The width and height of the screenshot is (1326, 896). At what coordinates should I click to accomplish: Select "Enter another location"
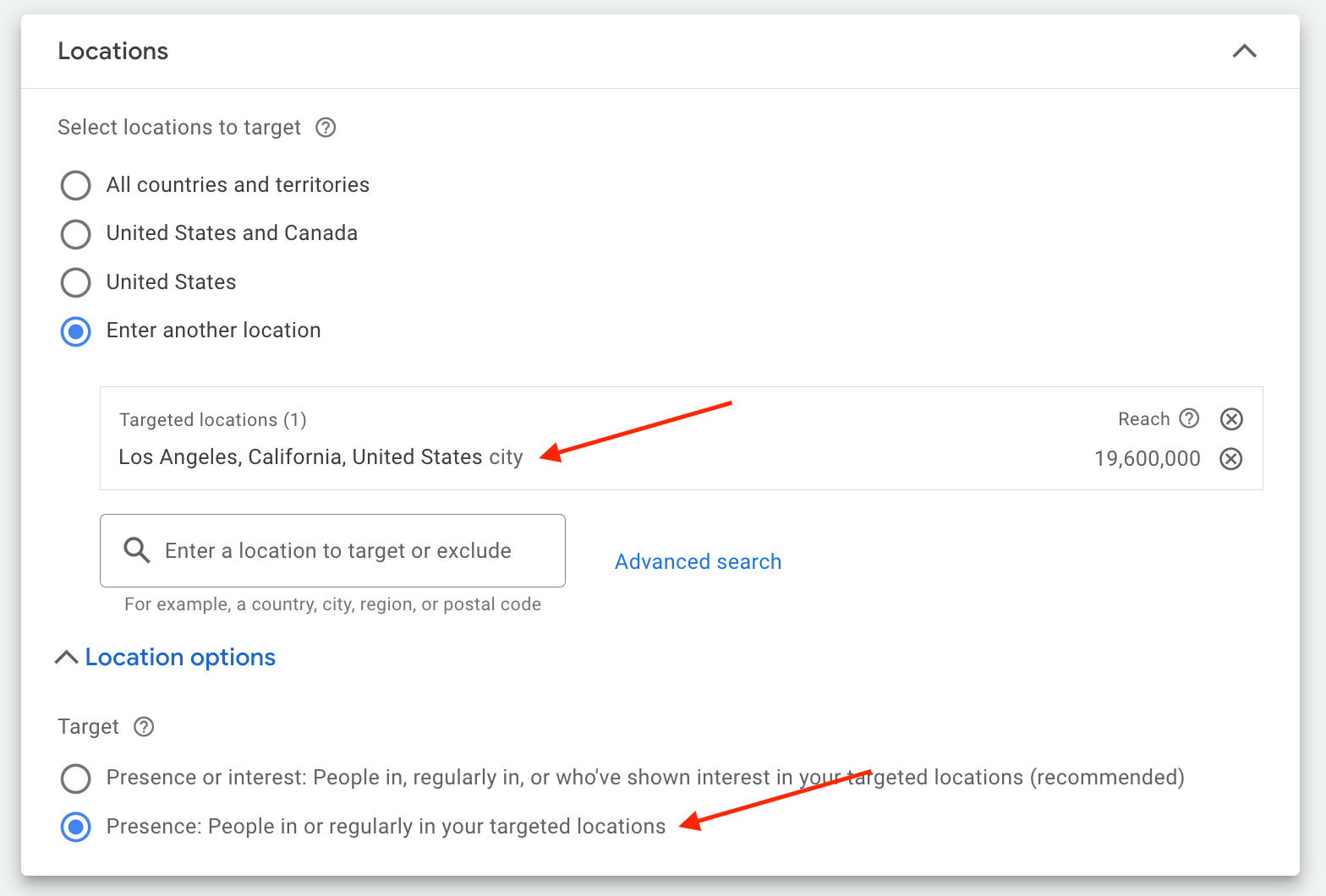(x=75, y=331)
